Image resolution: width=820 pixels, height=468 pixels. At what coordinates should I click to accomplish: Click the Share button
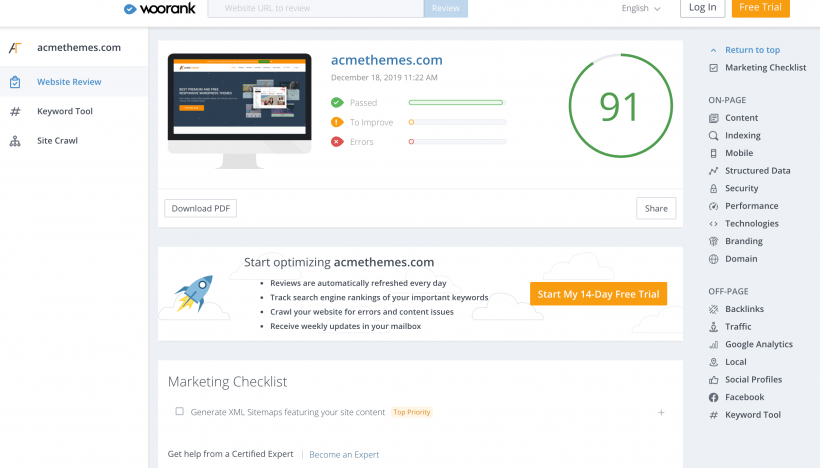656,208
